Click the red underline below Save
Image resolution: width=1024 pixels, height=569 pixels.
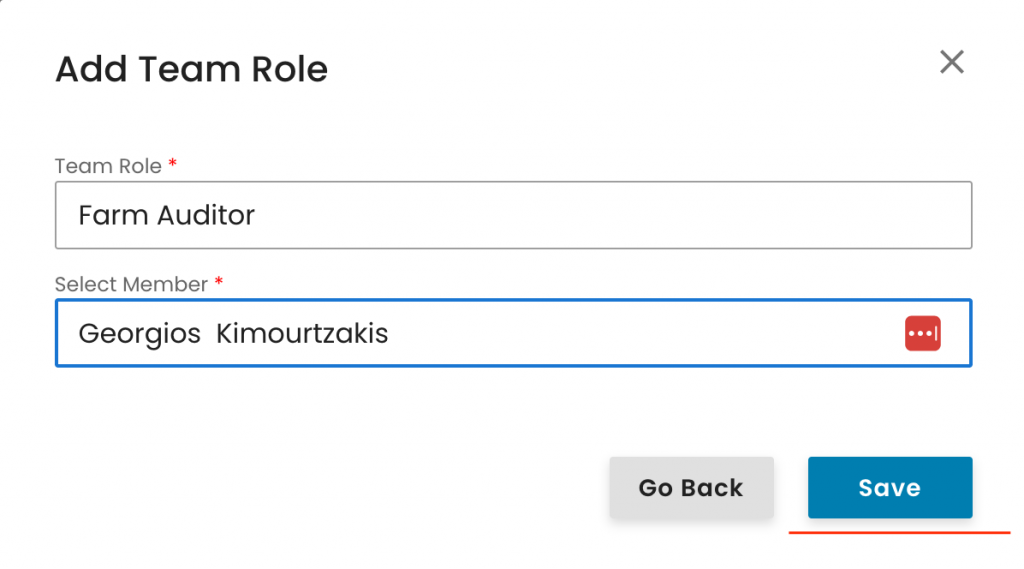[x=899, y=533]
